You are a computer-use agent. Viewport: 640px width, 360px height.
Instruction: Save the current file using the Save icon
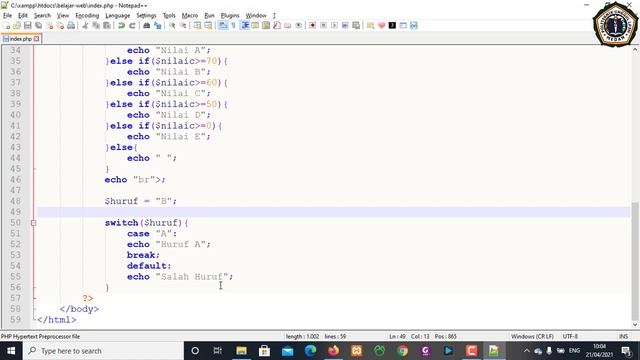27,25
